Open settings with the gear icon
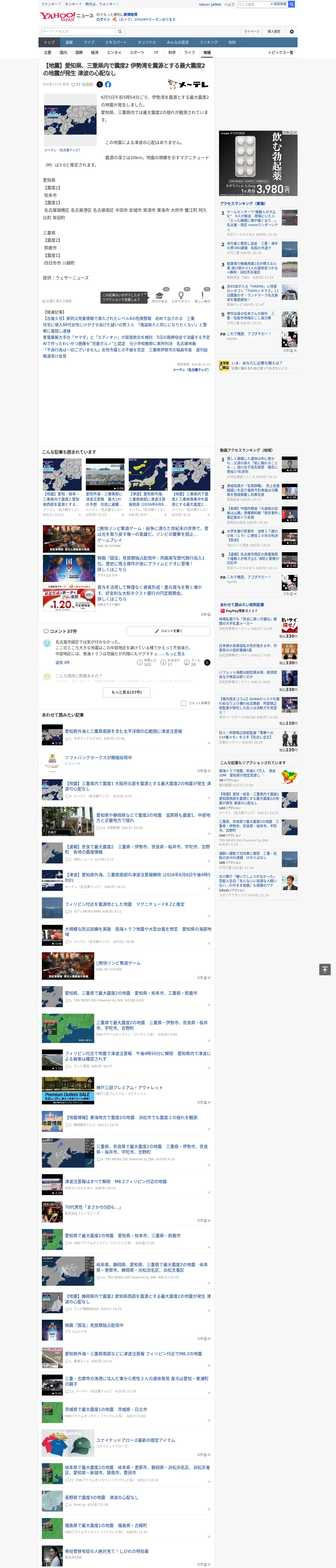 [292, 32]
